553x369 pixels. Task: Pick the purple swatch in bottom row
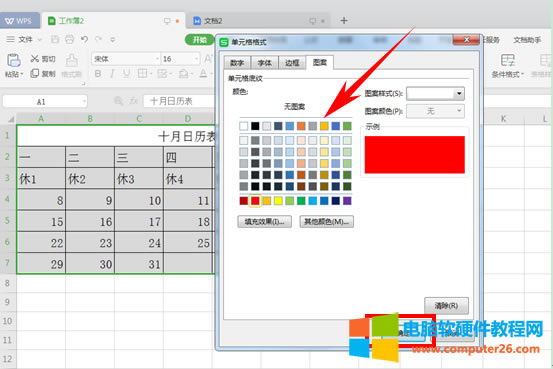point(347,201)
